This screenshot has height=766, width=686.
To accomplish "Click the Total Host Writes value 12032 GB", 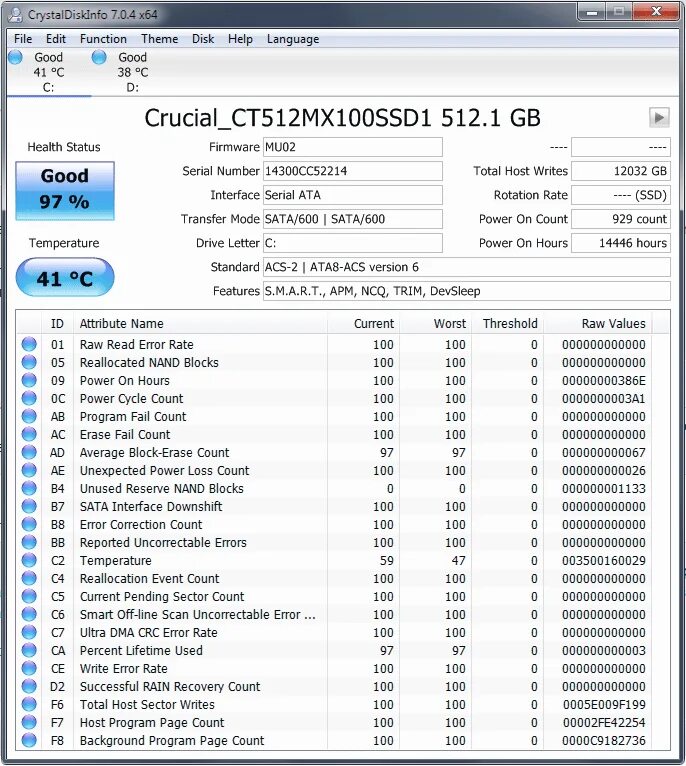I will coord(621,171).
